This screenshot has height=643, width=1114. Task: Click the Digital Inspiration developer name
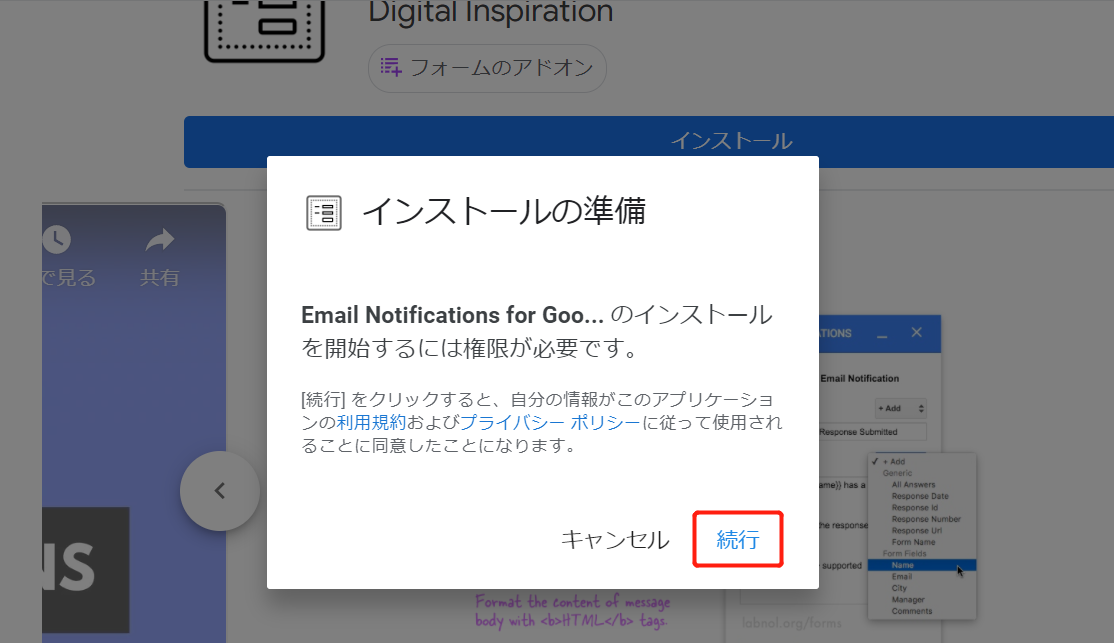490,12
